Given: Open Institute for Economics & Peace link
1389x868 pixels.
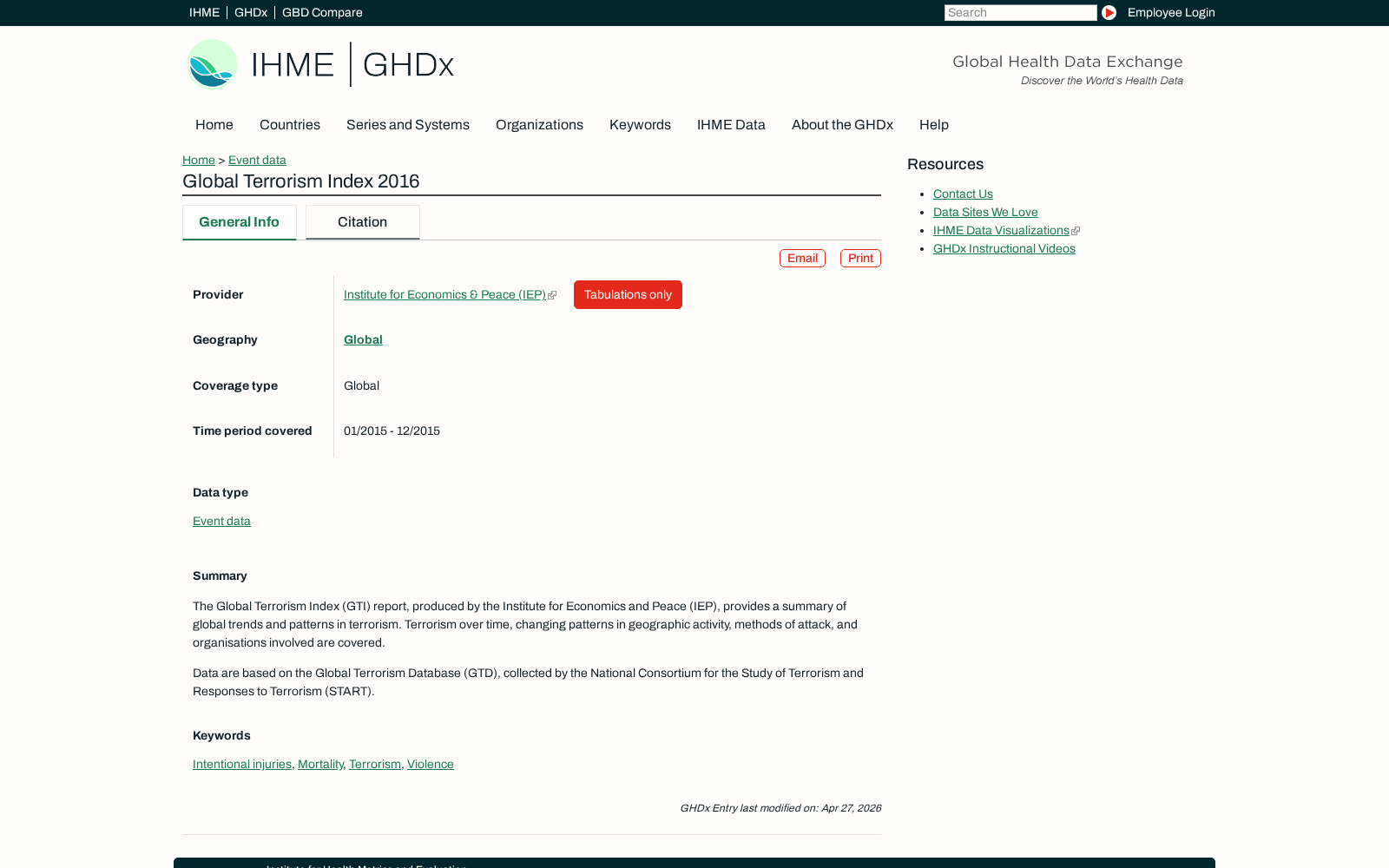Looking at the screenshot, I should point(444,295).
